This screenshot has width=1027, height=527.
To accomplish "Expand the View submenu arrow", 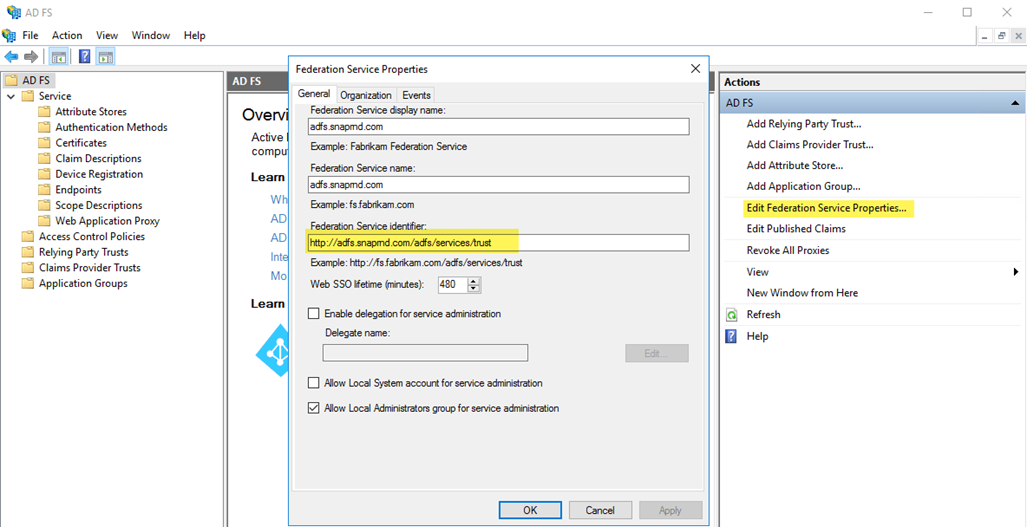I will click(x=1017, y=272).
